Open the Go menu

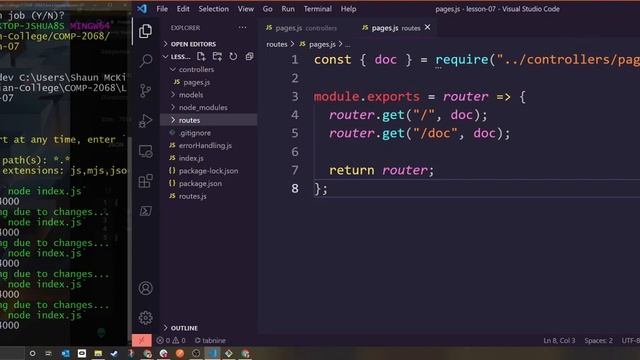pos(267,9)
